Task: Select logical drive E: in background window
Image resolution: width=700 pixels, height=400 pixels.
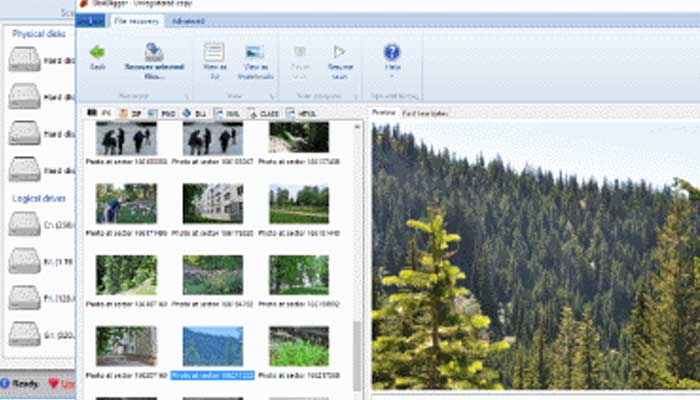Action: point(41,262)
